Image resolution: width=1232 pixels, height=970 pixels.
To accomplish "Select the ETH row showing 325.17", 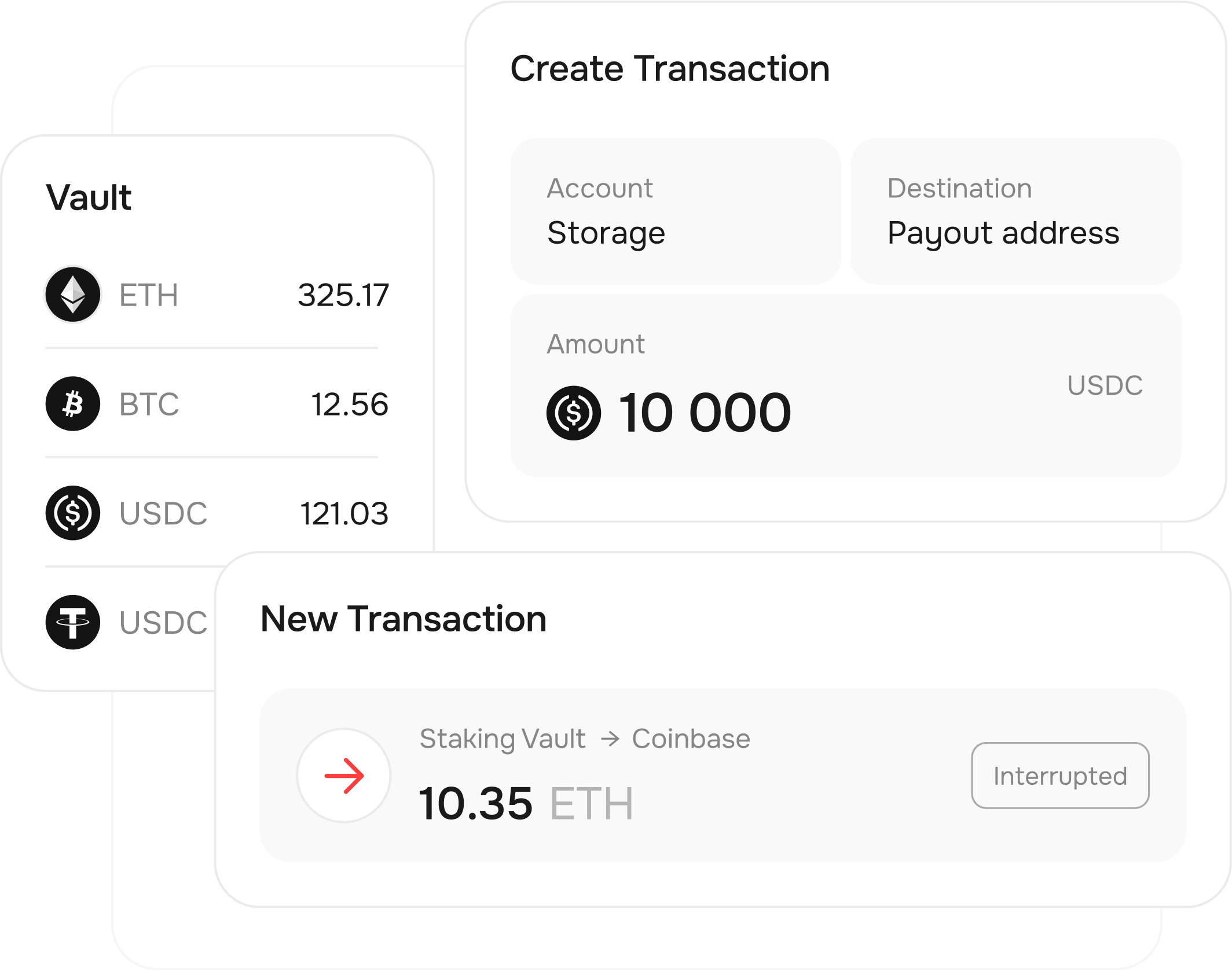I will click(x=217, y=295).
